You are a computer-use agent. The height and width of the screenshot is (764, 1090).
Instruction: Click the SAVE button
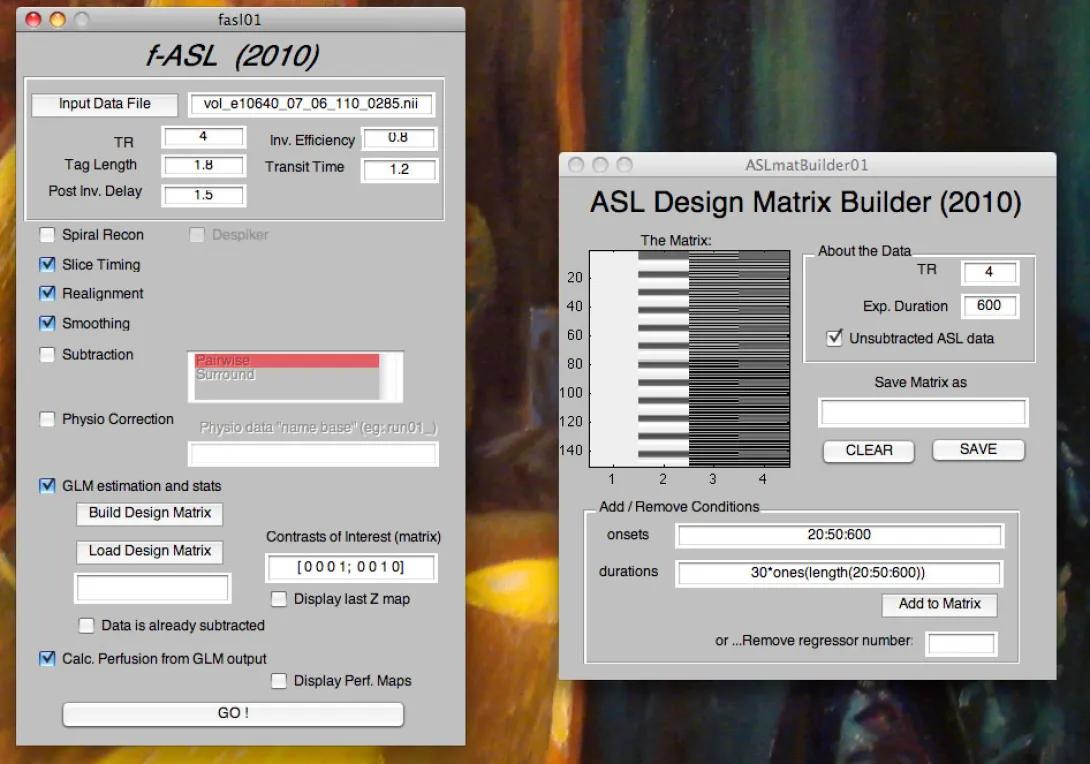pyautogui.click(x=978, y=450)
